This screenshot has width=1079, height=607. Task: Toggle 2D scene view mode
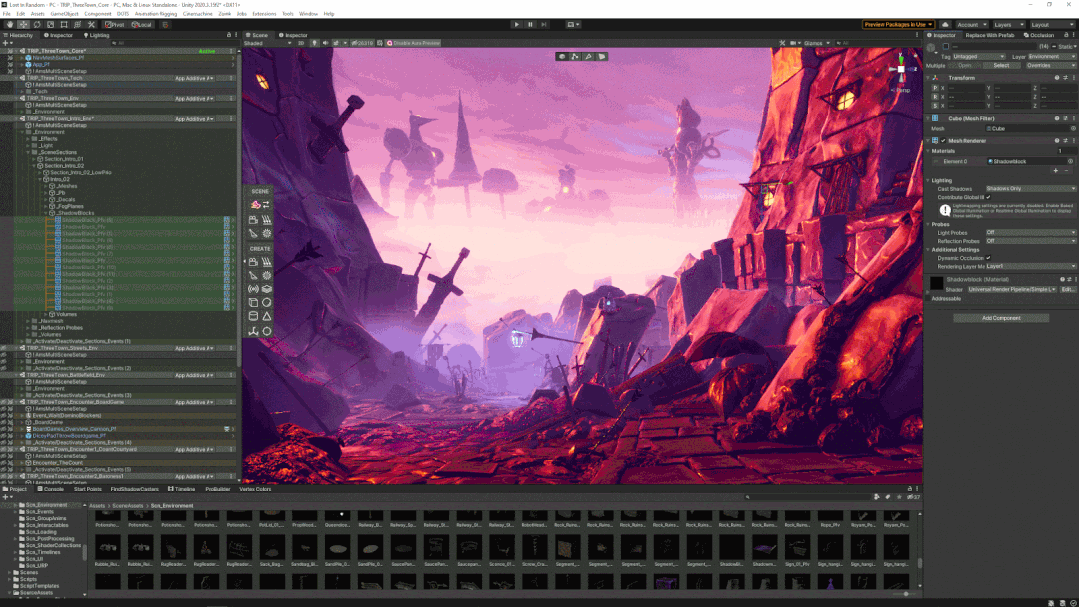(301, 43)
